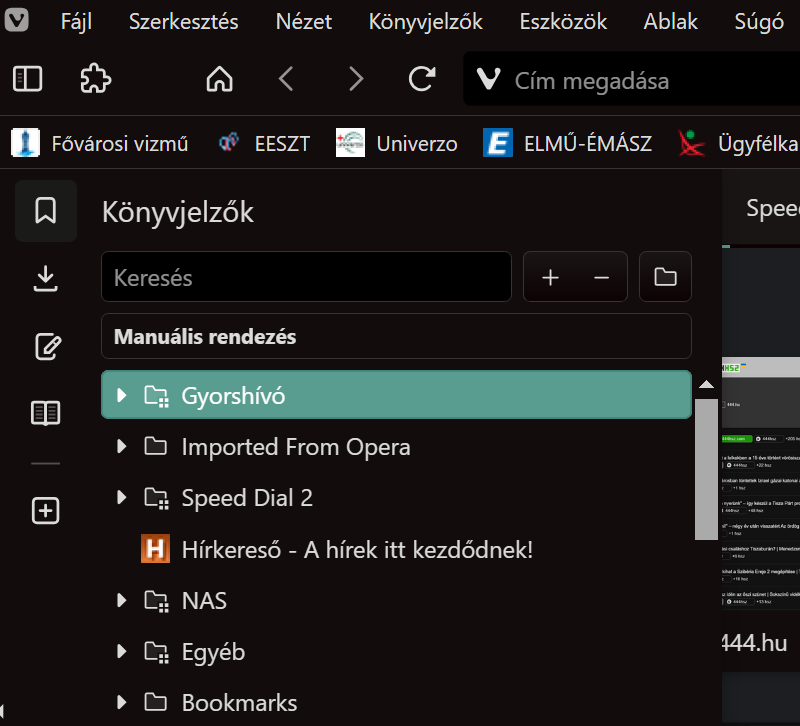The image size is (800, 726).
Task: Open the Bookmarks panel icon
Action: [x=45, y=211]
